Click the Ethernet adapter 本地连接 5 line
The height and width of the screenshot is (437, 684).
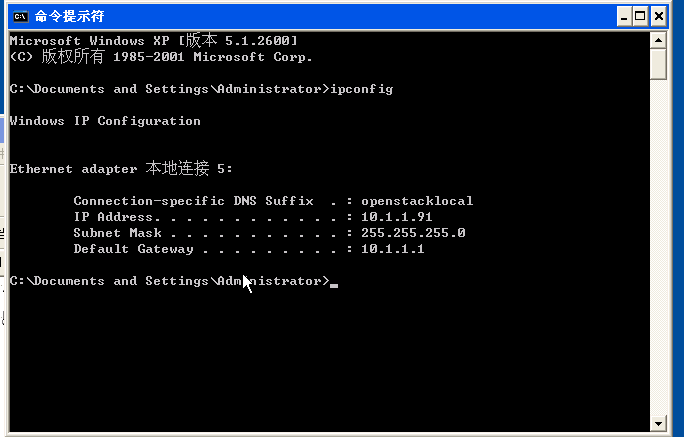121,168
